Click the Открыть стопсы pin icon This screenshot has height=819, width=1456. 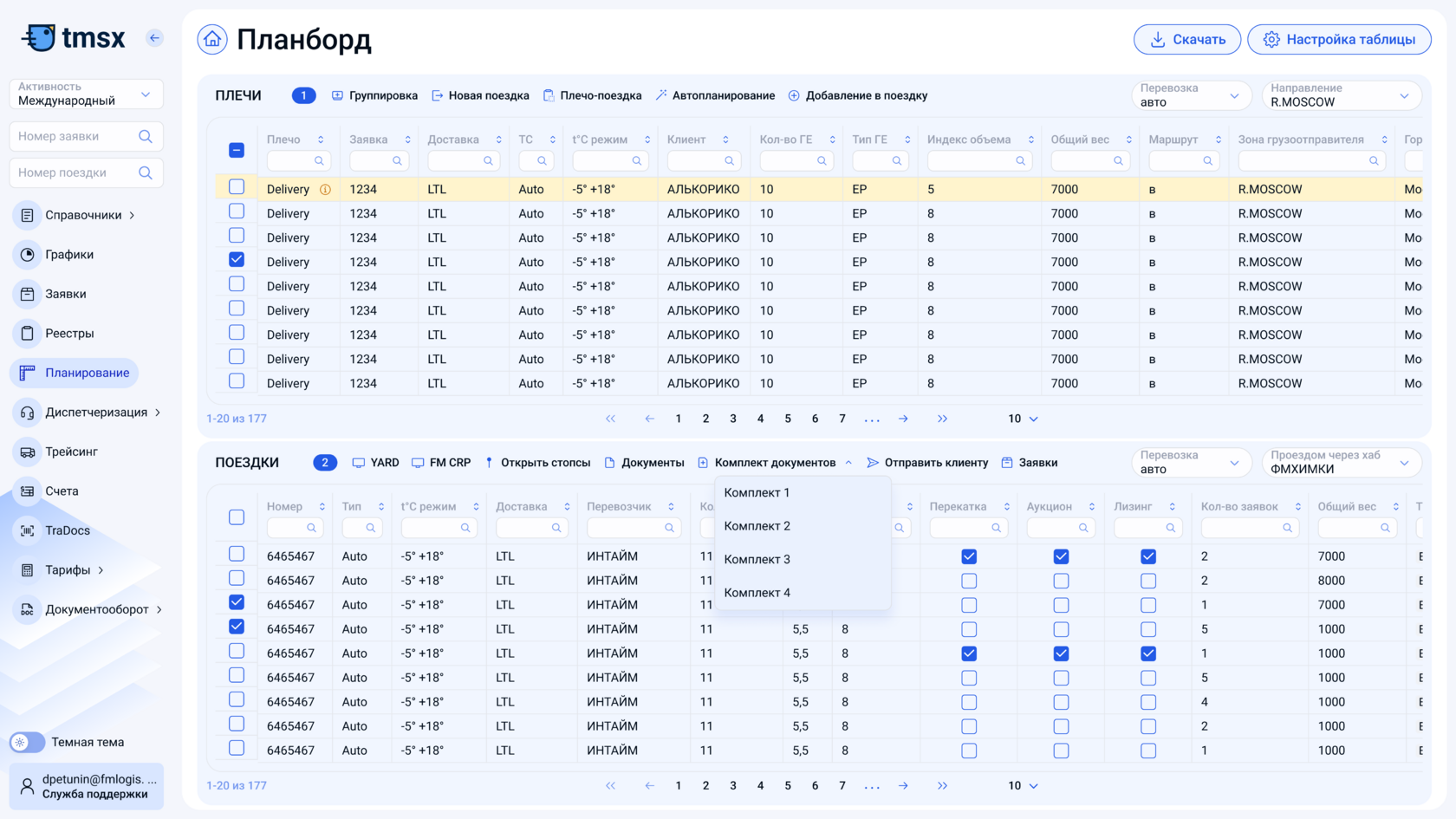(490, 463)
